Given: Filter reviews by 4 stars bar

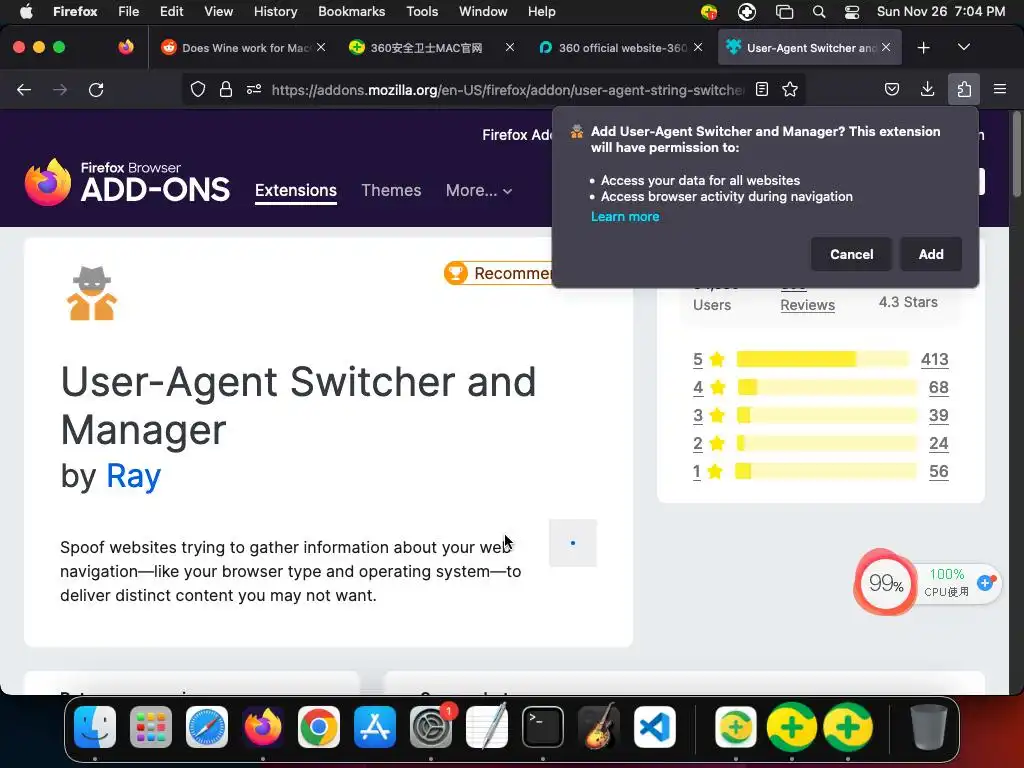Looking at the screenshot, I should click(x=827, y=387).
